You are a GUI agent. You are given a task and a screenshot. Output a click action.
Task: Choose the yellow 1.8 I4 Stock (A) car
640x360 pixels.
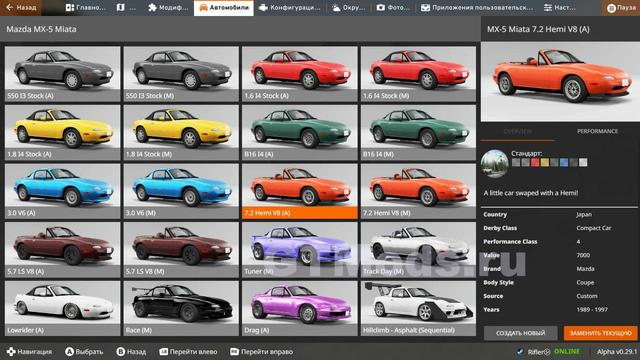(62, 133)
